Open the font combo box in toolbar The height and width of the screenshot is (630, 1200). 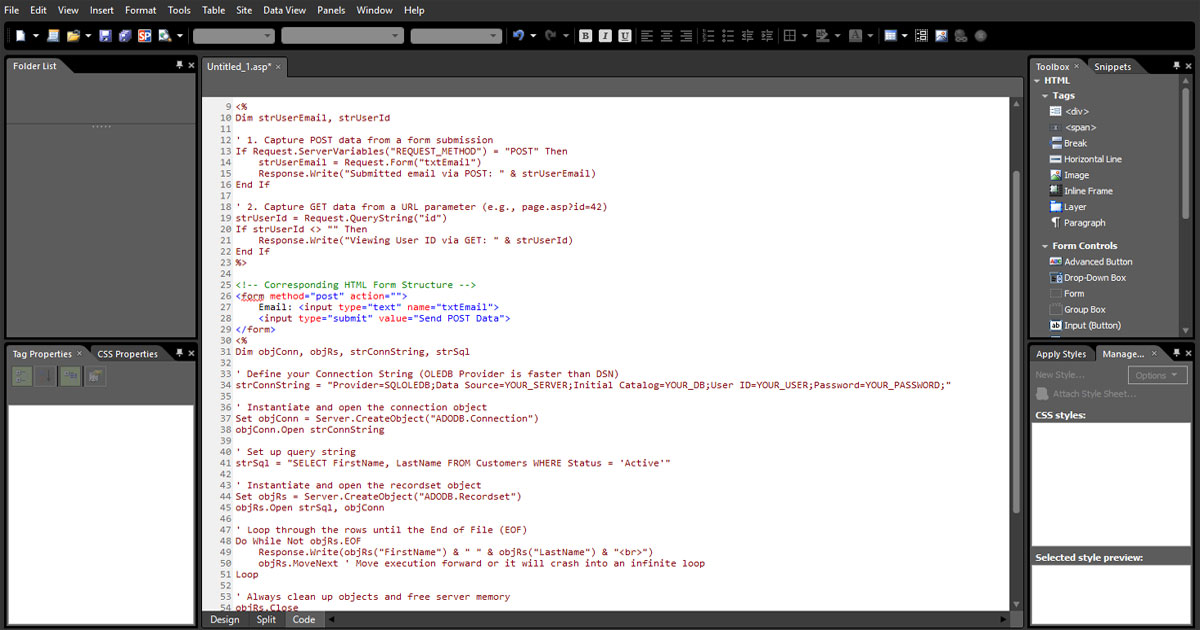(343, 36)
